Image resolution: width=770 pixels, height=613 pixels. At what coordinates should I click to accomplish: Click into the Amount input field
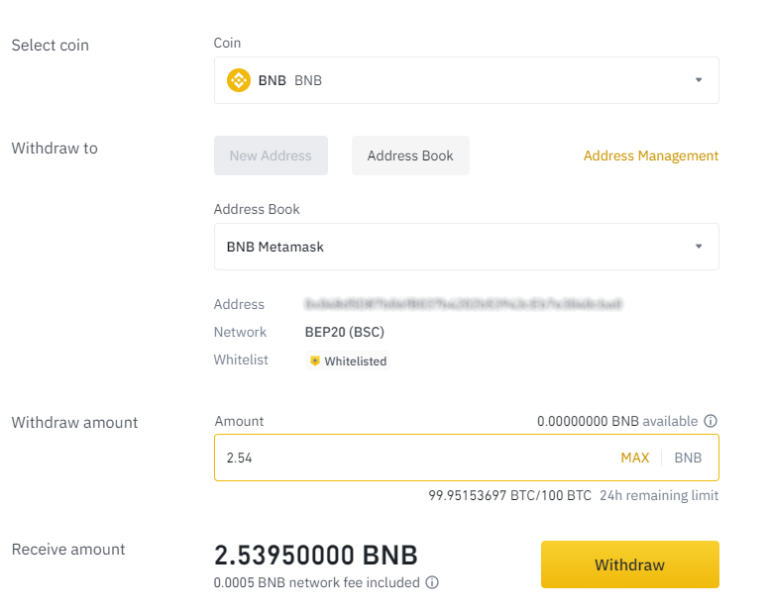pos(467,458)
